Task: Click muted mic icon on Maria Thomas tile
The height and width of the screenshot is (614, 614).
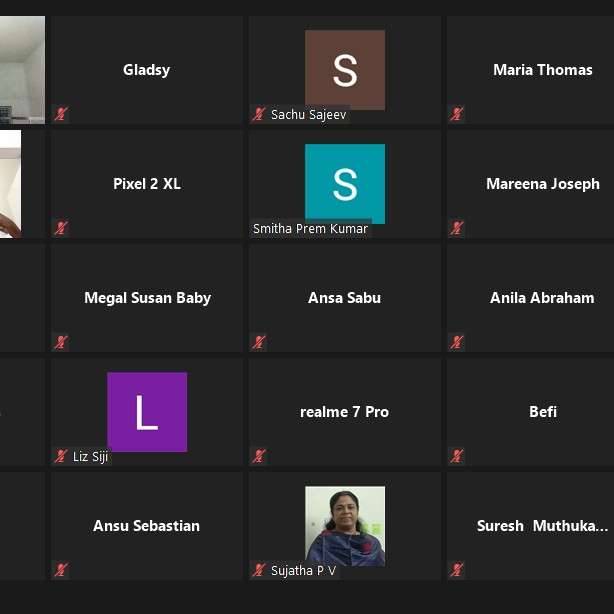Action: (x=457, y=114)
